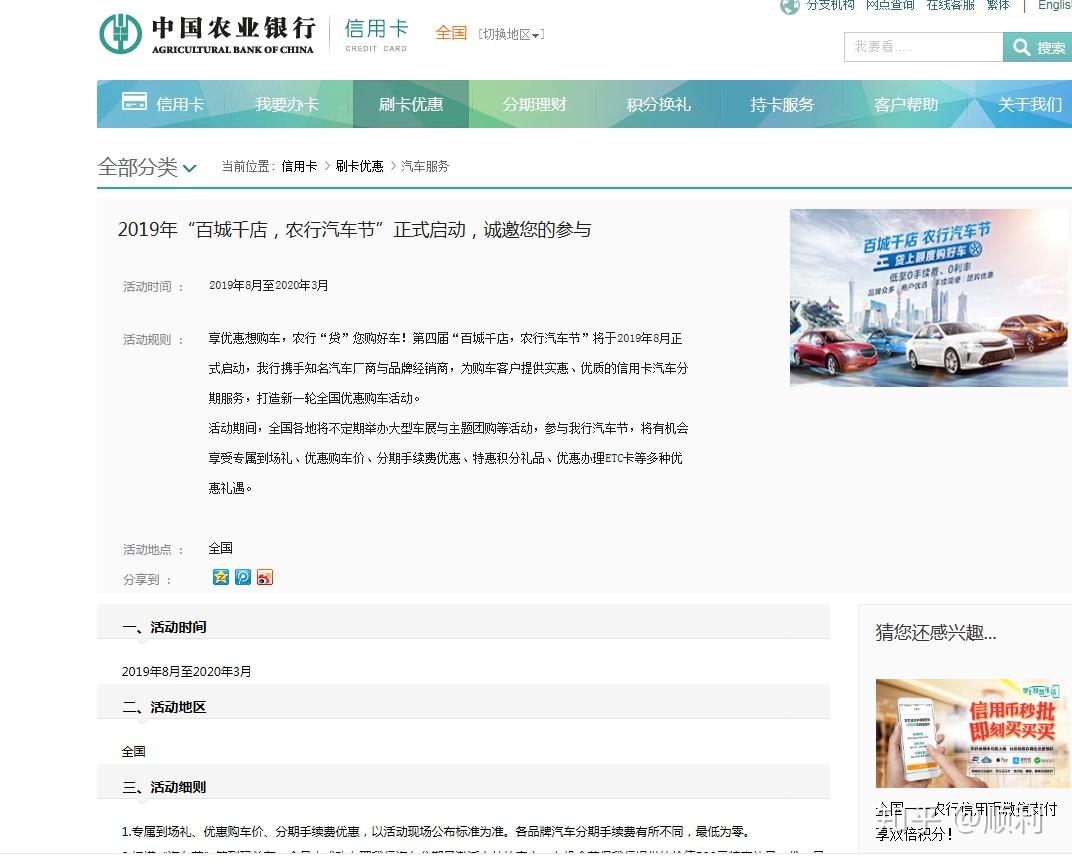Open the 切换地区 region selector
Image resolution: width=1072 pixels, height=865 pixels.
click(511, 34)
